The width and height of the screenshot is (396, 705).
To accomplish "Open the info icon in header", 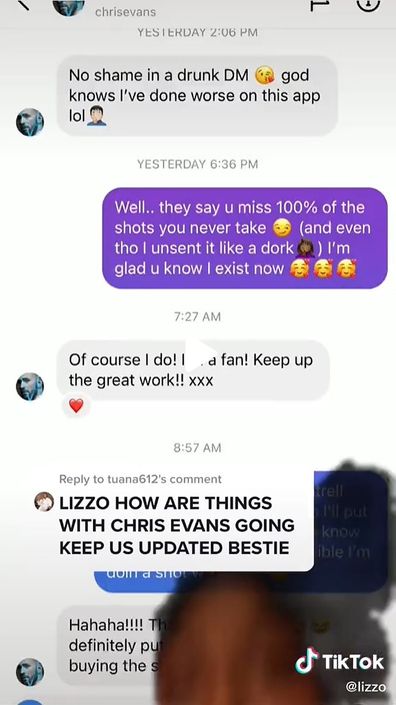I will point(368,4).
